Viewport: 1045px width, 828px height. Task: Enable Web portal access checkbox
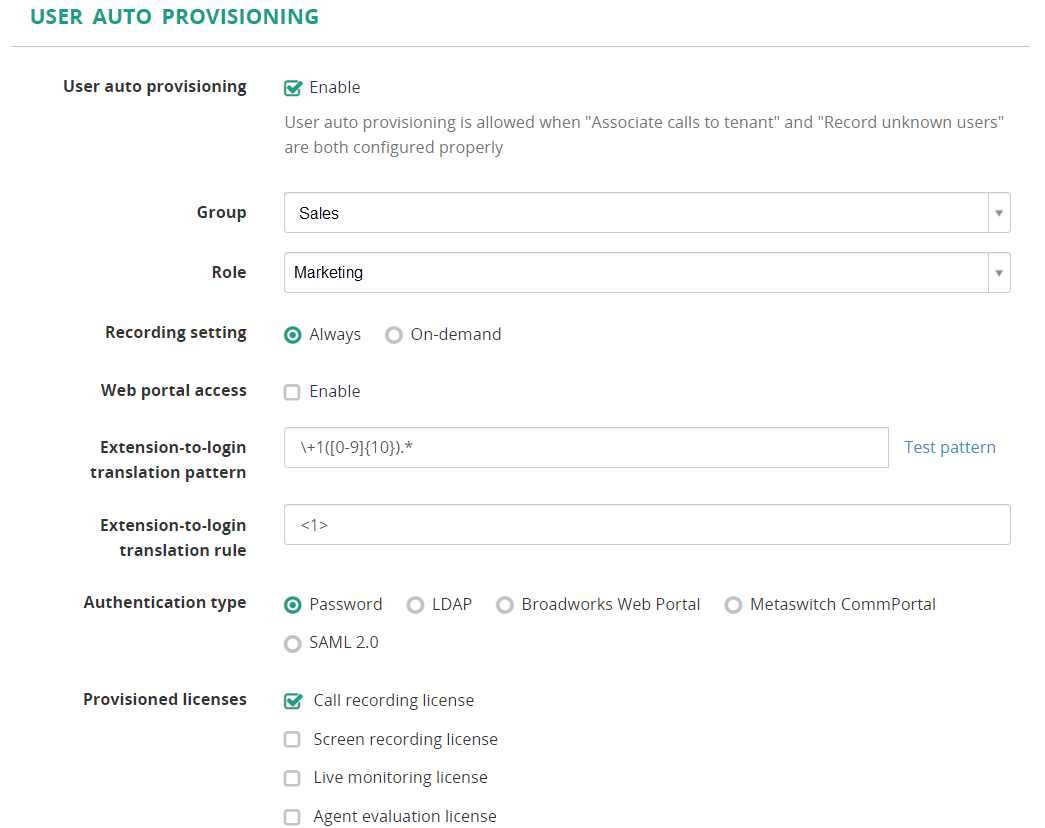[292, 392]
